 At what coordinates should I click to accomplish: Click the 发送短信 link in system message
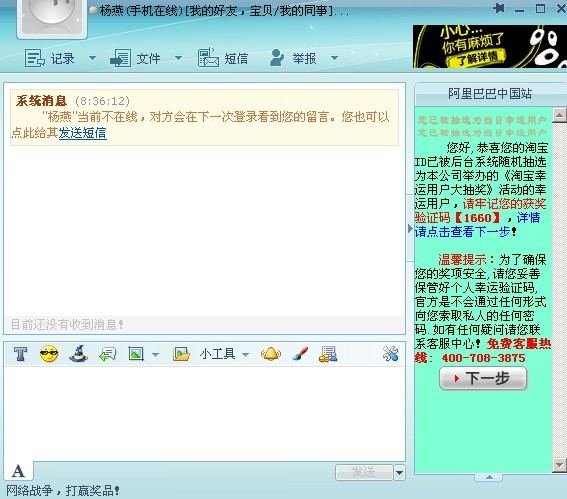point(82,133)
